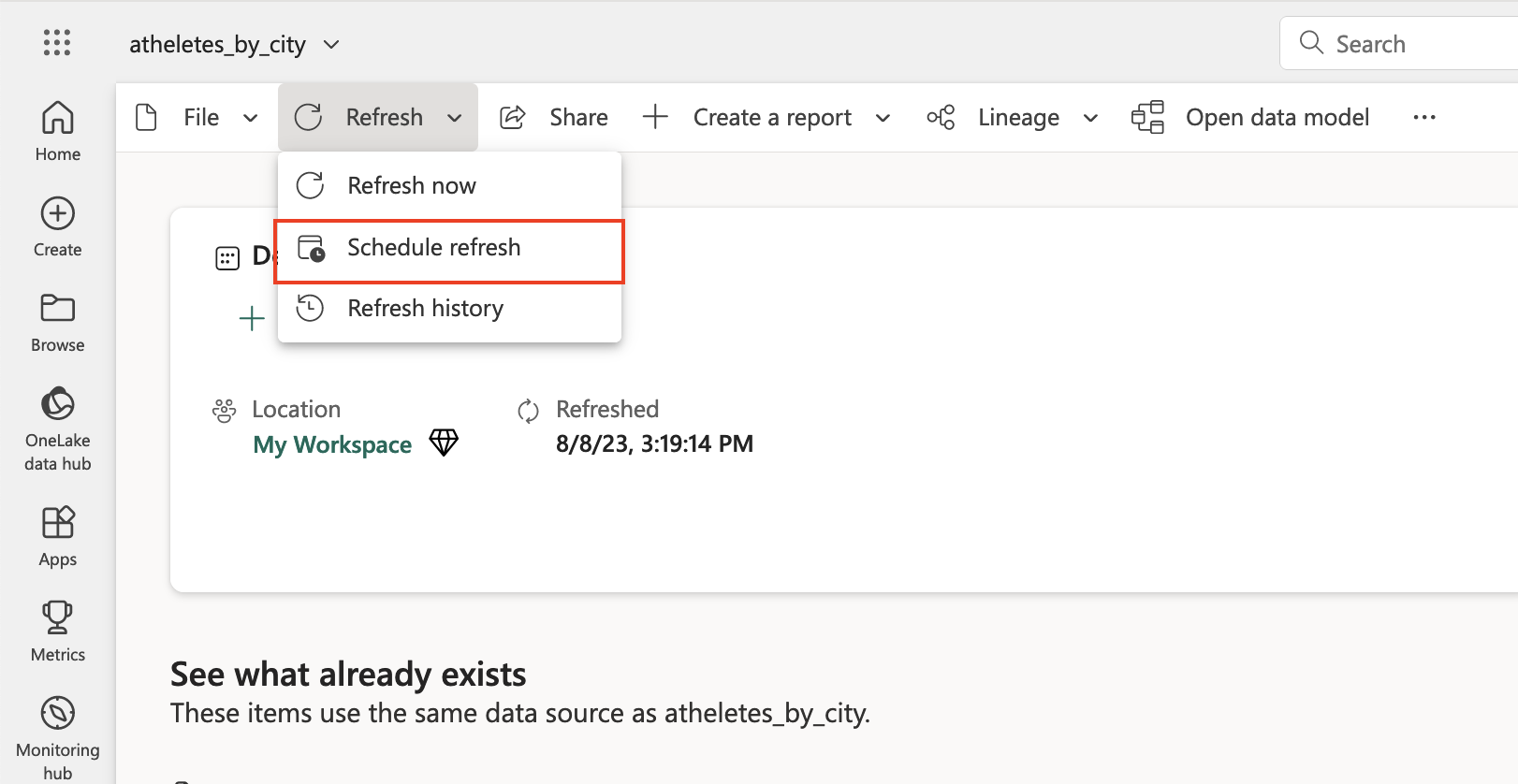Viewport: 1518px width, 784px height.
Task: Click the Location people icon
Action: 225,411
